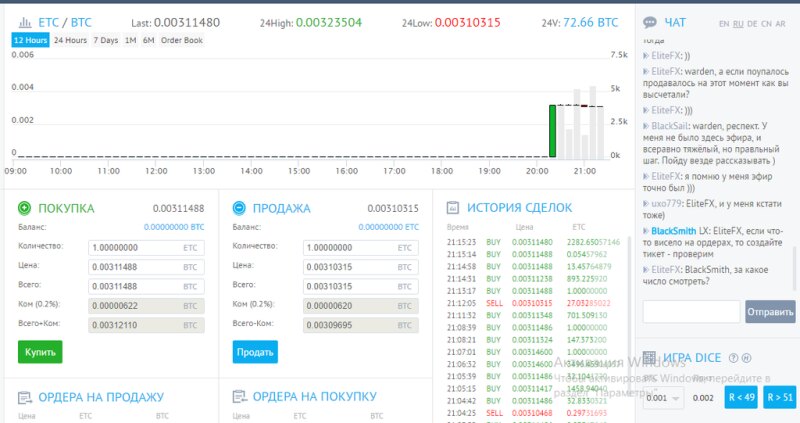Click the ИГРА DICE panel icon

click(650, 358)
